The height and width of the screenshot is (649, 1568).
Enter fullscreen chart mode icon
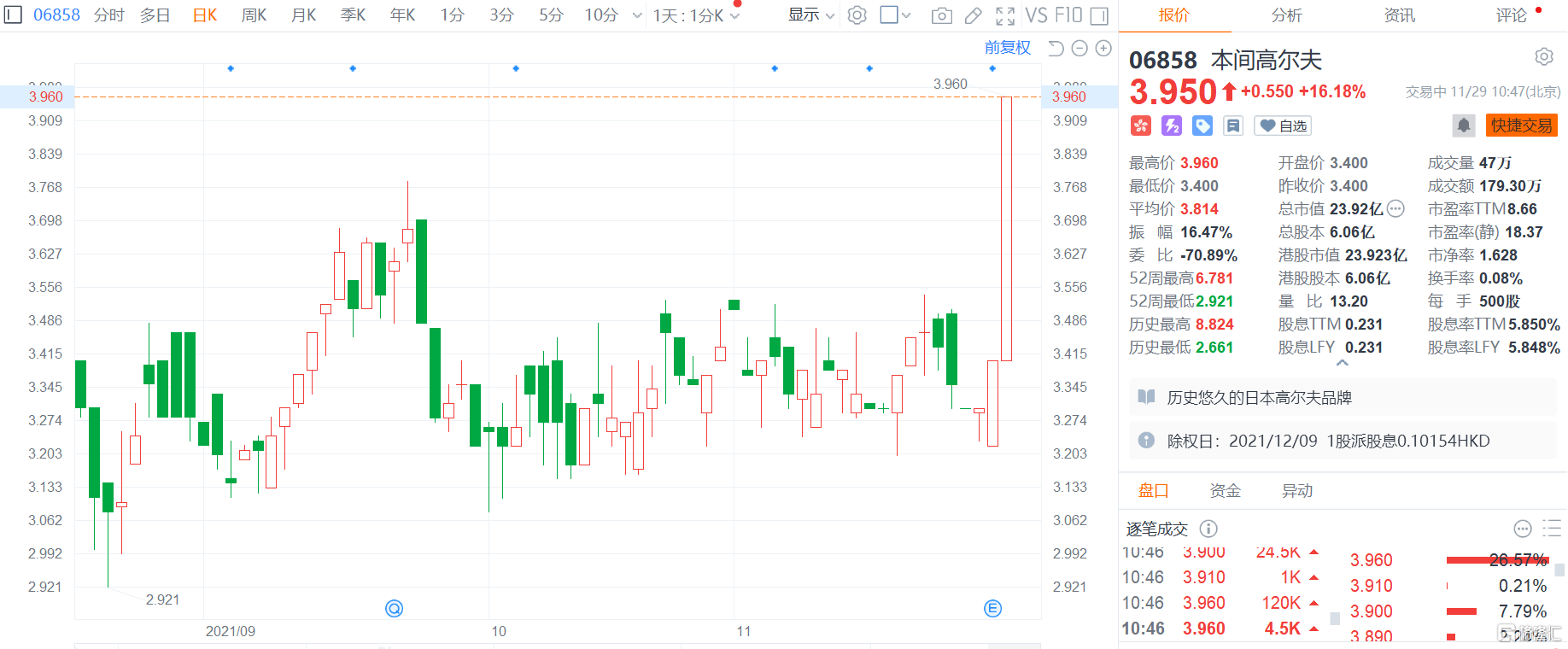coord(1005,15)
